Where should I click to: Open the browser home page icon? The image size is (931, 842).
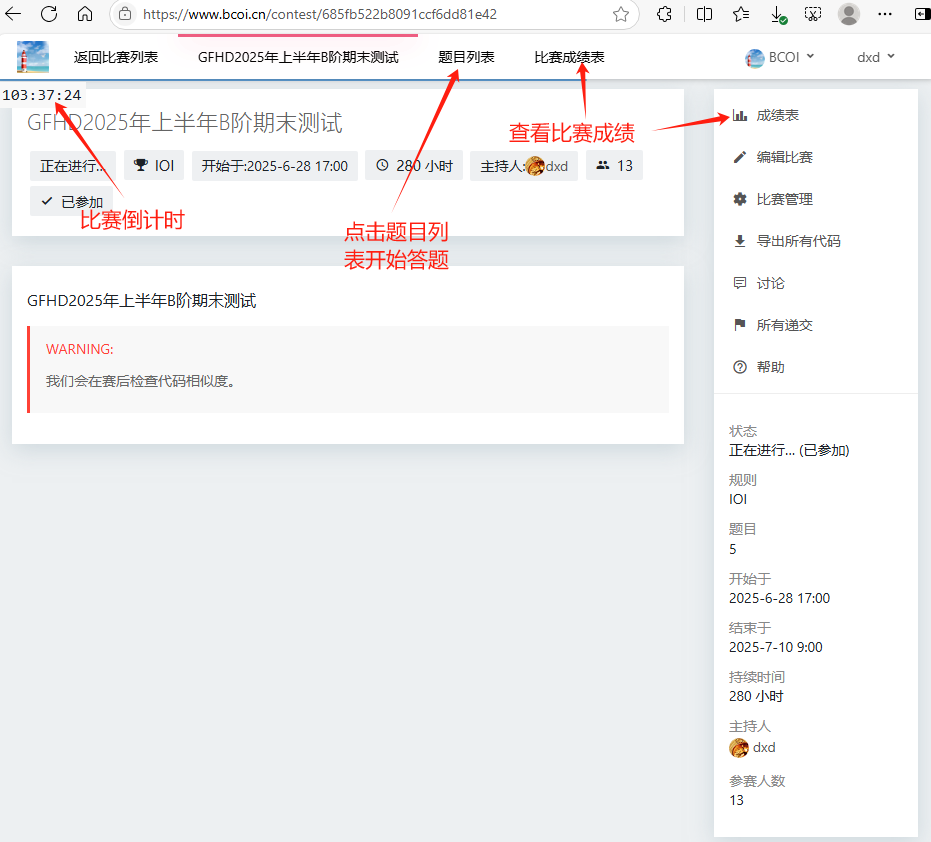85,14
